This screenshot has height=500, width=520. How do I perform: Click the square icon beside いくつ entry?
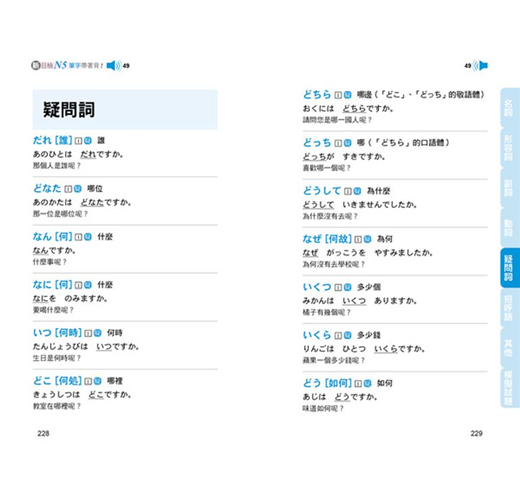pyautogui.click(x=338, y=287)
